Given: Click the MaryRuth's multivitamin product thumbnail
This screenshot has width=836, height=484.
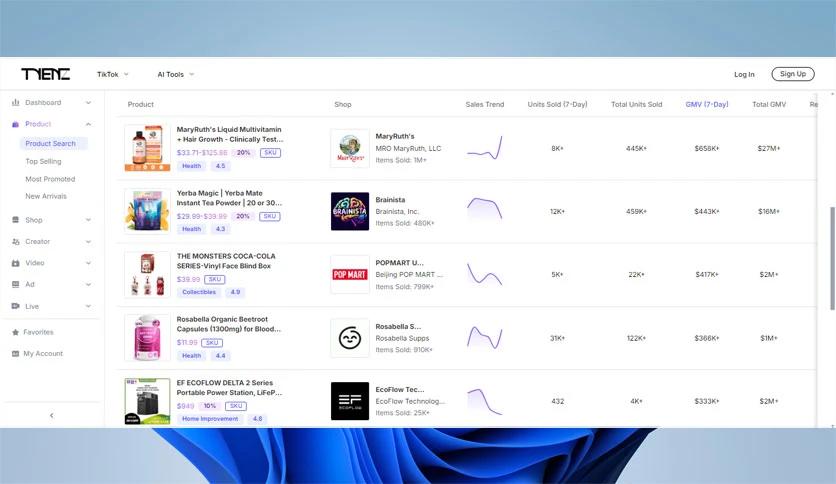Looking at the screenshot, I should coord(147,148).
